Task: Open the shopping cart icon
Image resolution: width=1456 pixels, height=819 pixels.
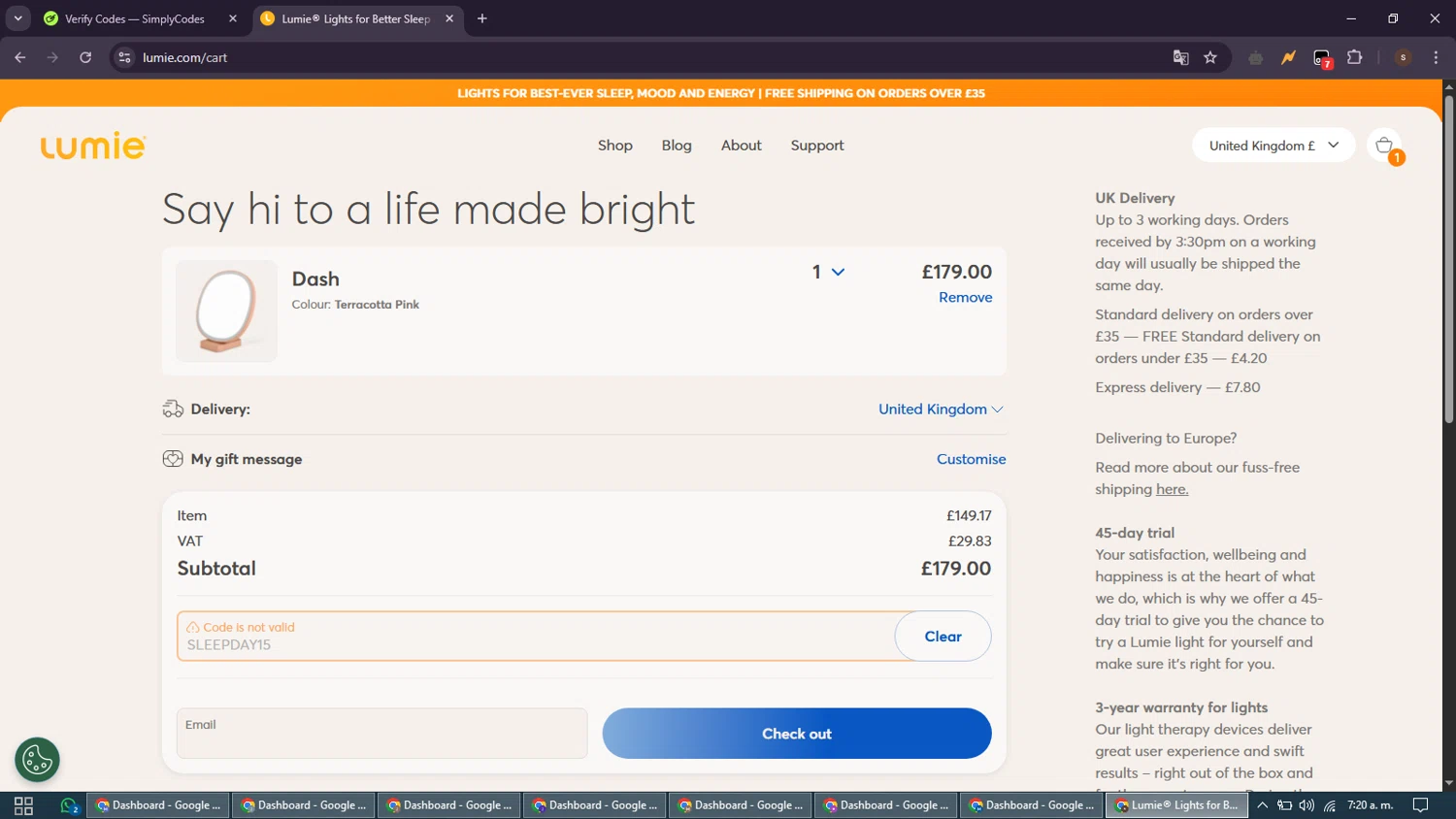Action: 1384,146
